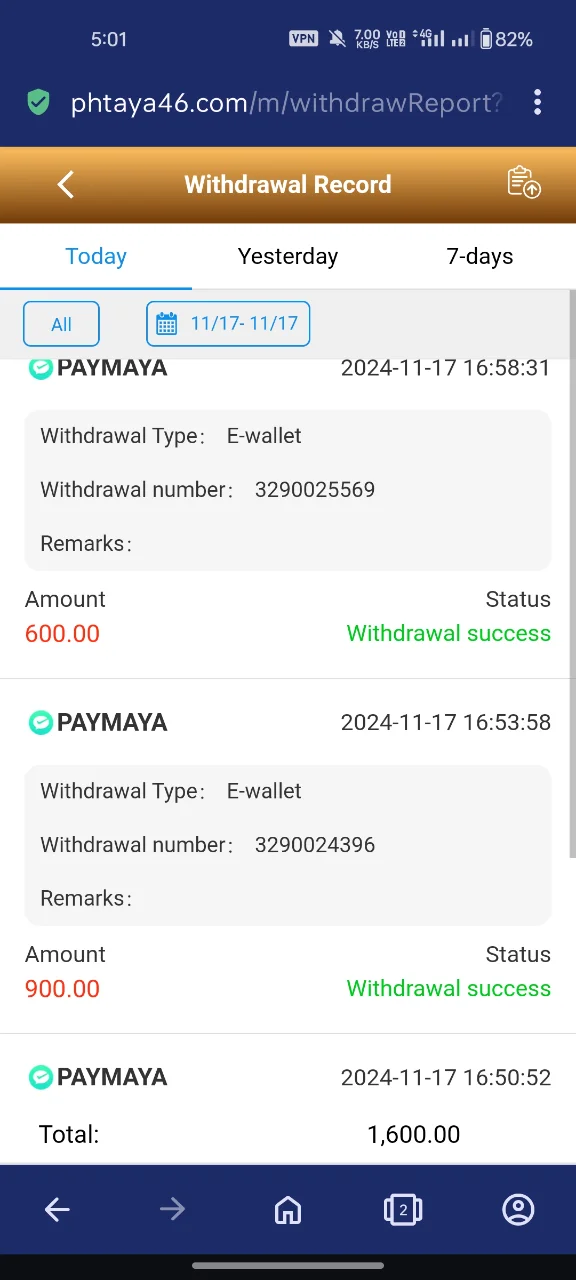This screenshot has width=576, height=1280.
Task: Tap the Withdrawal success status of 600.00 record
Action: [x=449, y=633]
